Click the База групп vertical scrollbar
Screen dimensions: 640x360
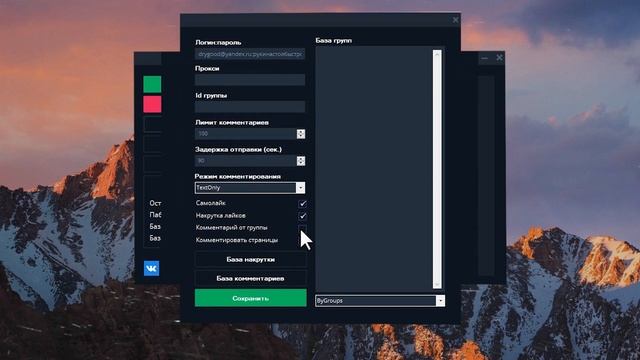[437, 169]
